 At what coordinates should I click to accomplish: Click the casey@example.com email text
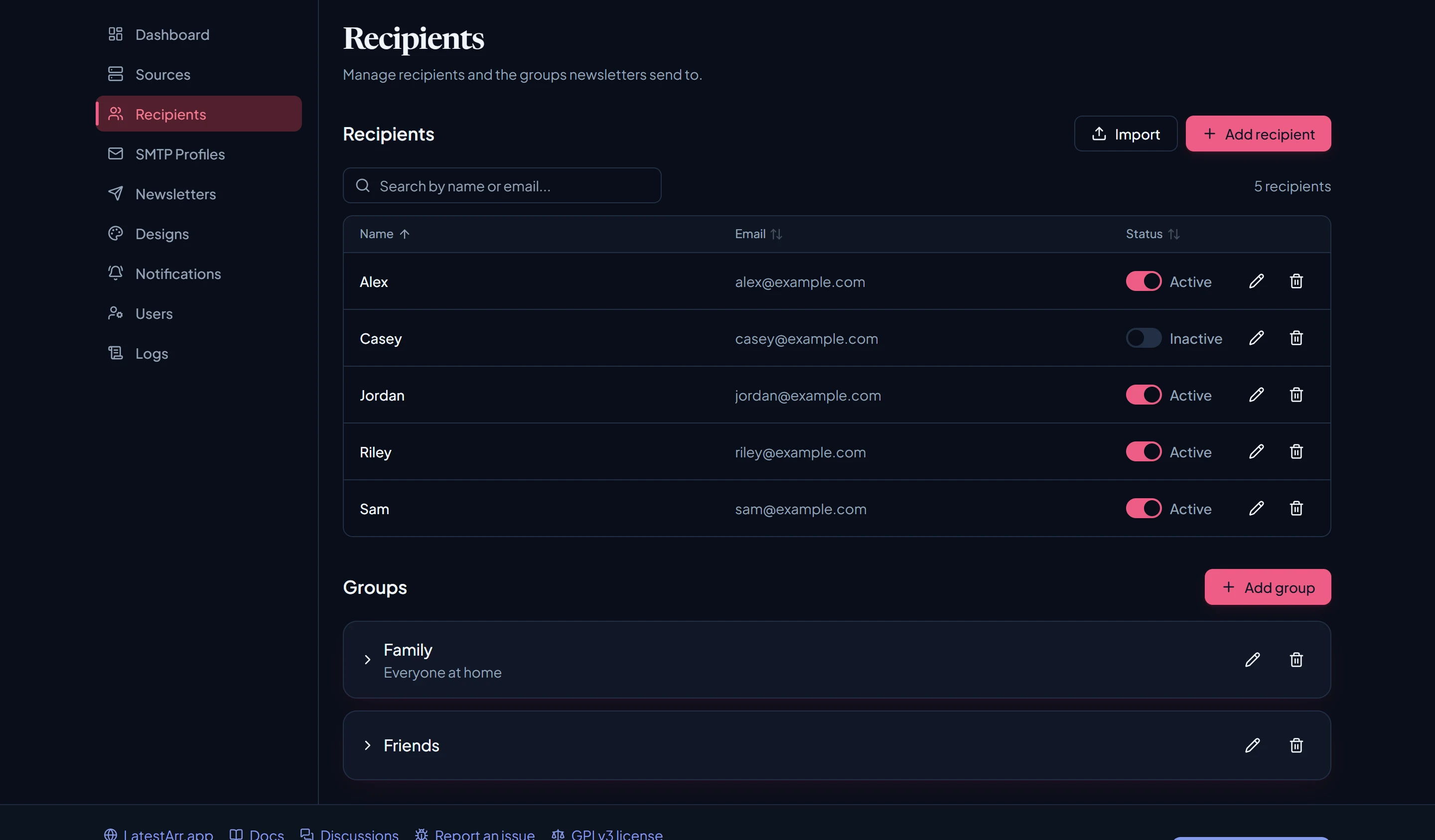806,339
